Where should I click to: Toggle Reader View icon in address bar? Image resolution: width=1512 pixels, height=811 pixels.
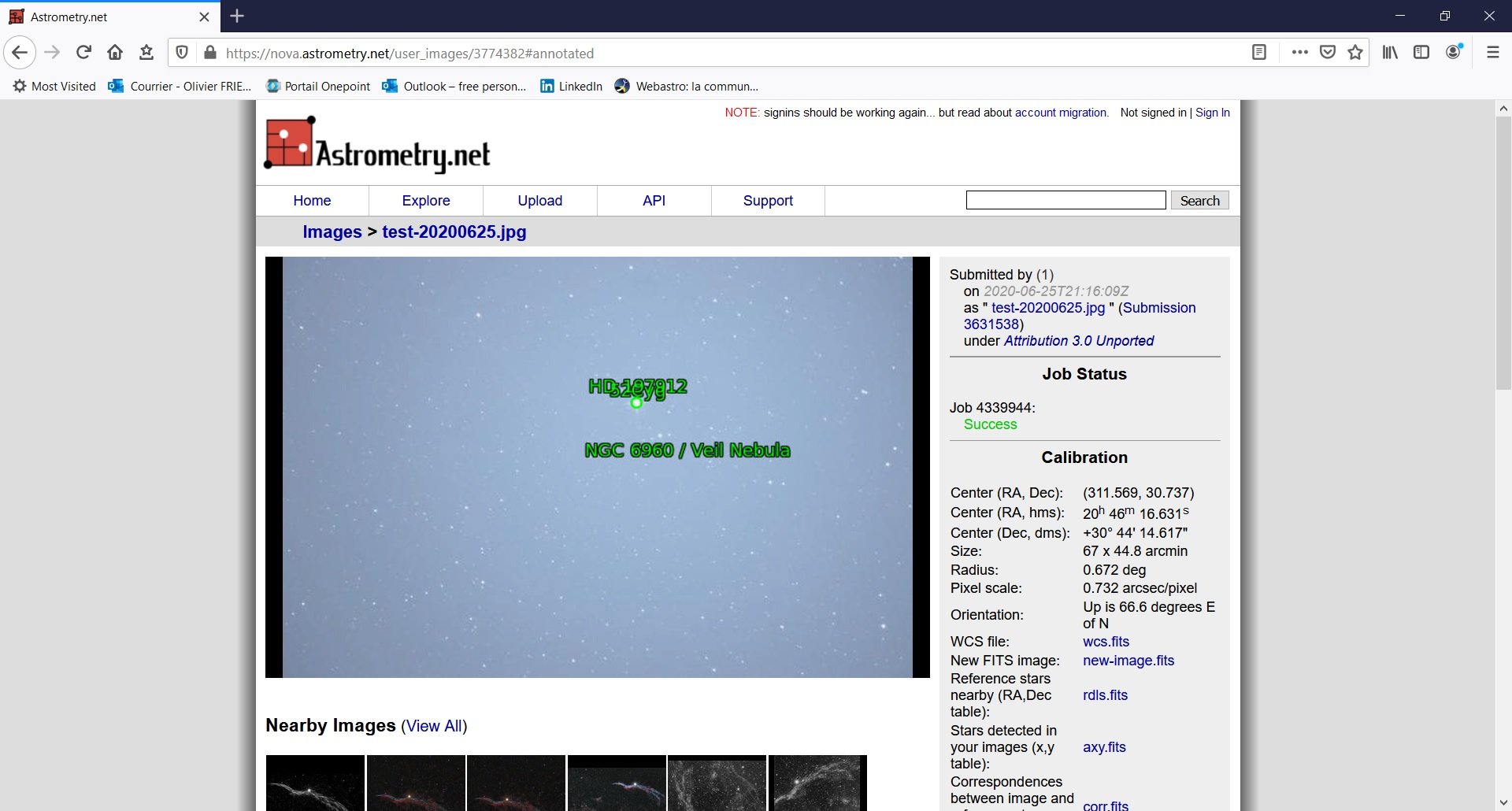tap(1259, 53)
